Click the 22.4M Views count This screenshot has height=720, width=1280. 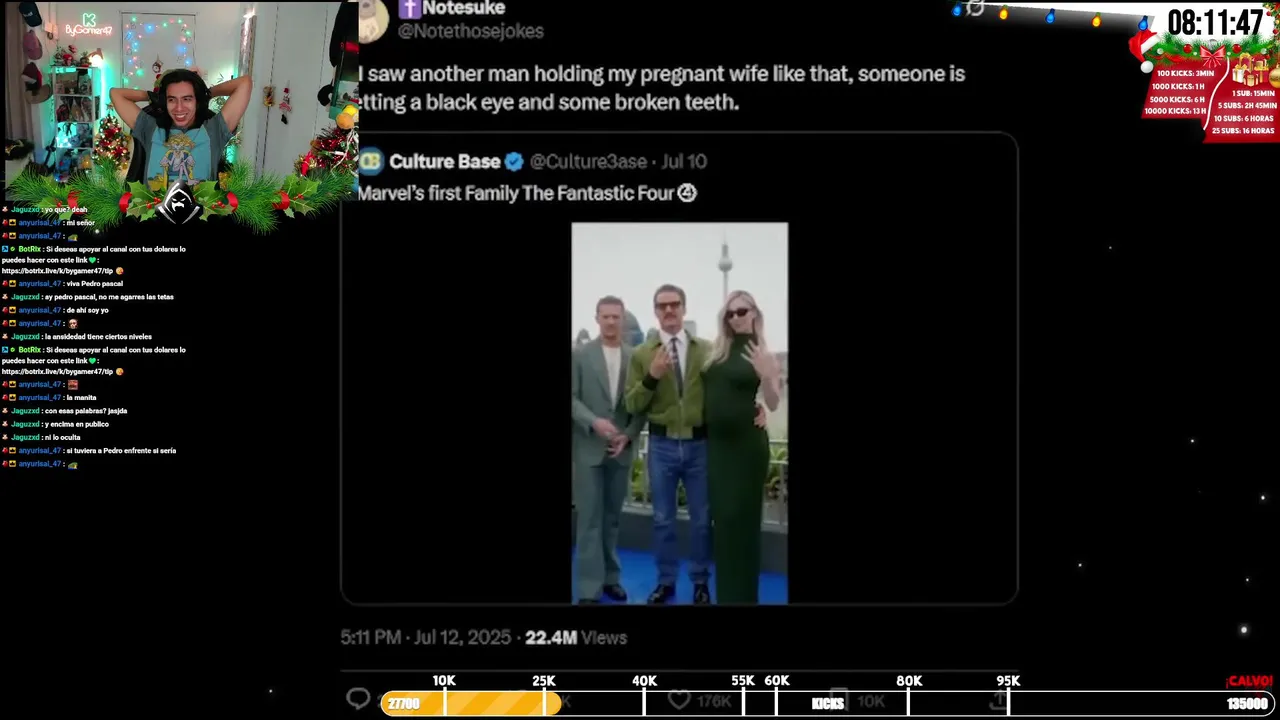[x=576, y=637]
